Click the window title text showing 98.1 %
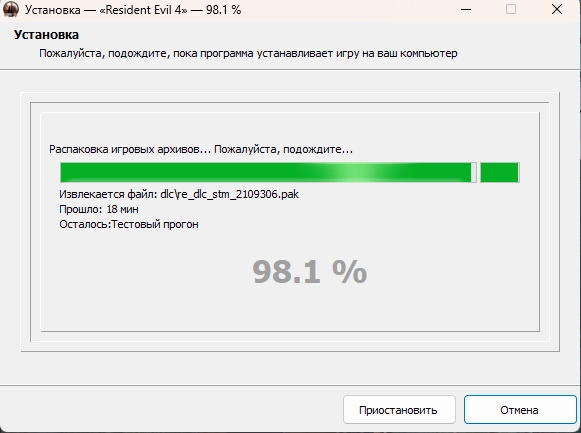The image size is (581, 433). click(133, 10)
